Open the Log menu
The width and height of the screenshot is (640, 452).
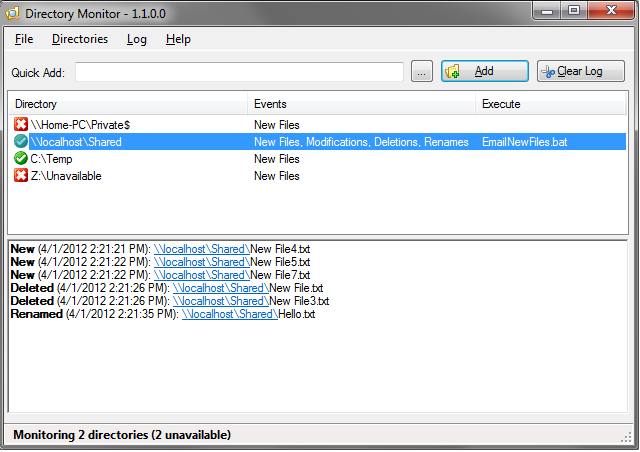(136, 39)
